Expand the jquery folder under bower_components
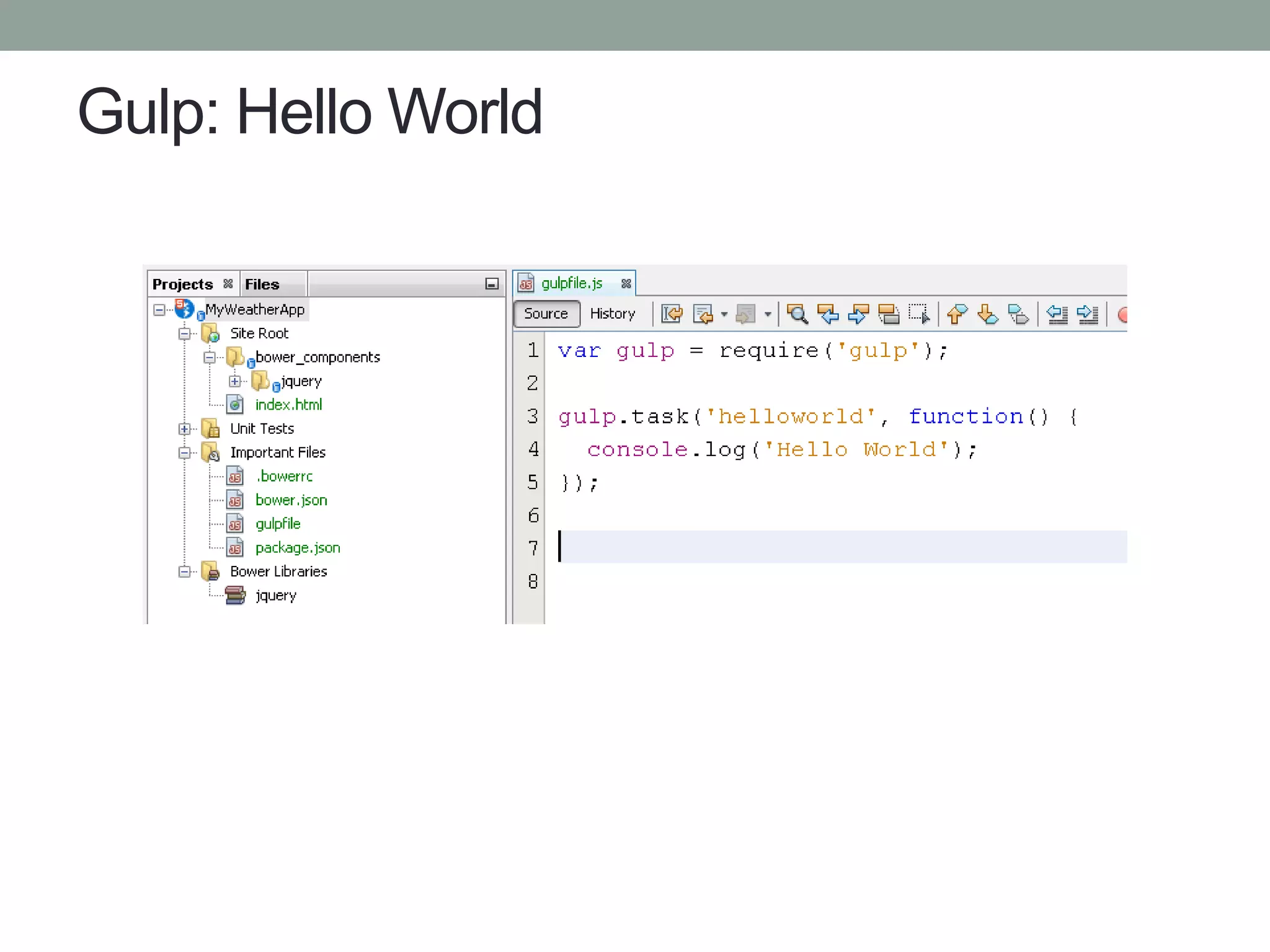1270x952 pixels. pos(234,381)
